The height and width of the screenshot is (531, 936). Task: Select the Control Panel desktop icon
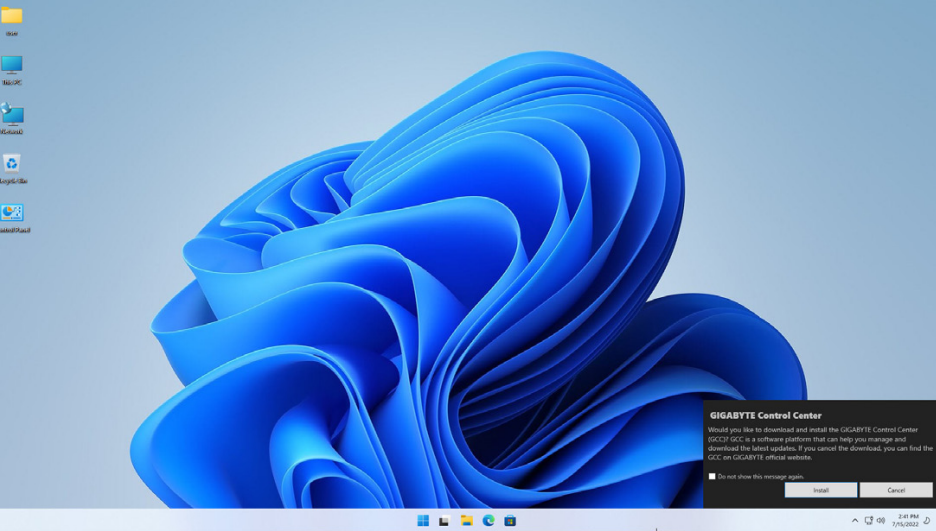(x=12, y=213)
